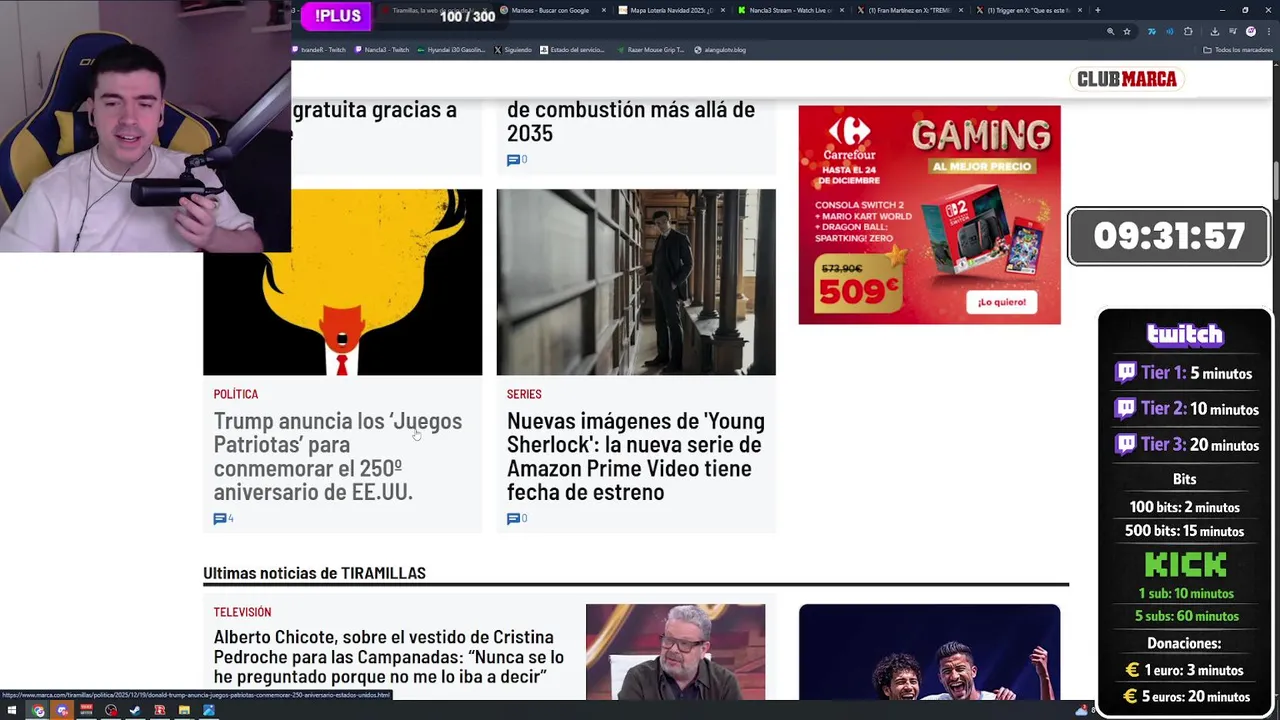The image size is (1280, 720).
Task: Open the browser downloads icon
Action: pyautogui.click(x=1214, y=31)
